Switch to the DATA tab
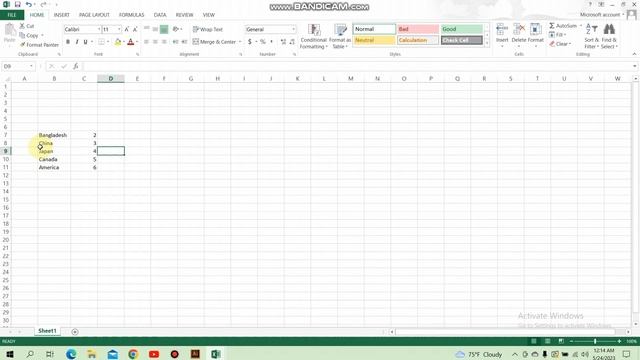 click(x=160, y=15)
